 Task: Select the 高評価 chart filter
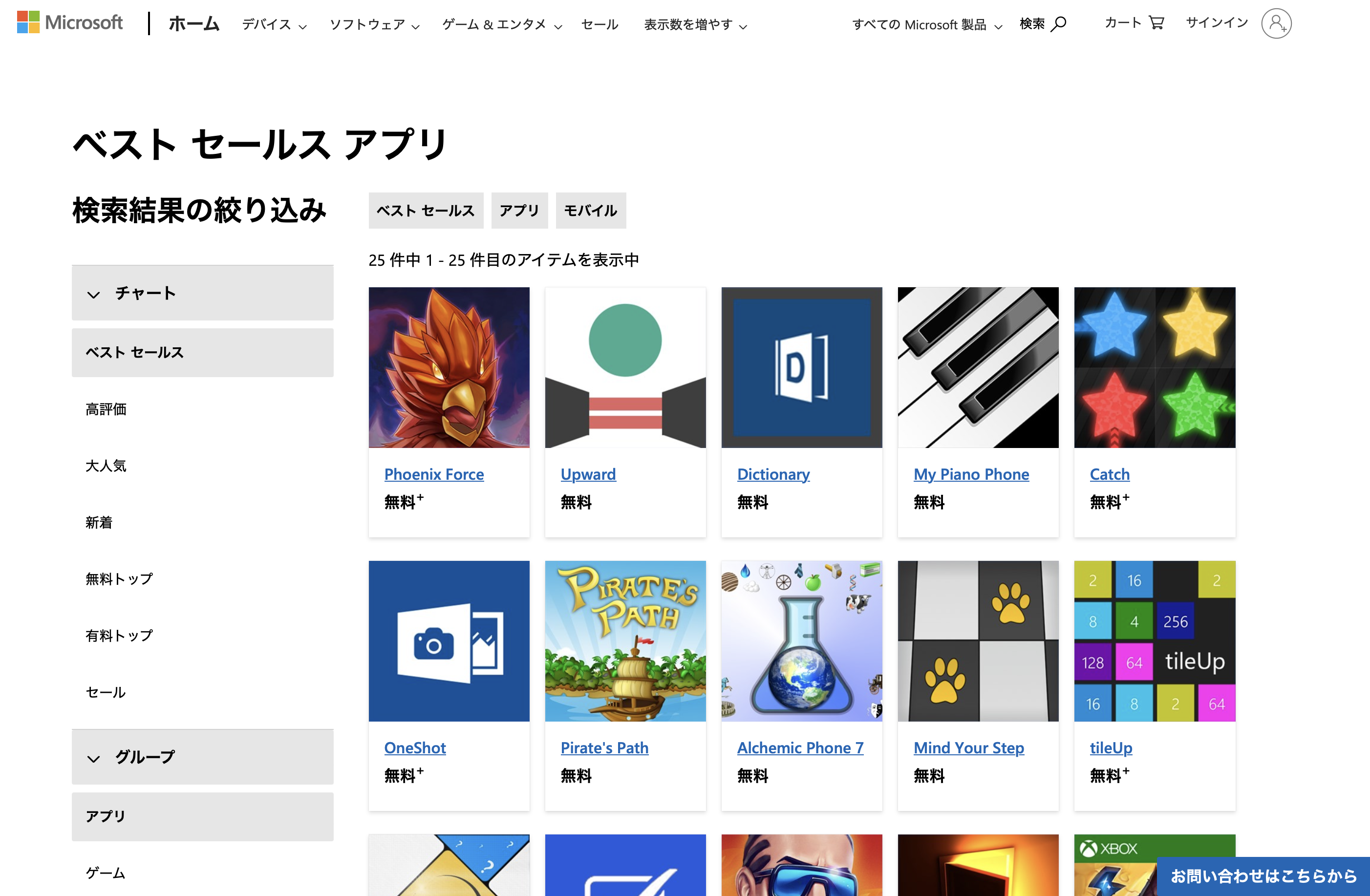point(106,409)
